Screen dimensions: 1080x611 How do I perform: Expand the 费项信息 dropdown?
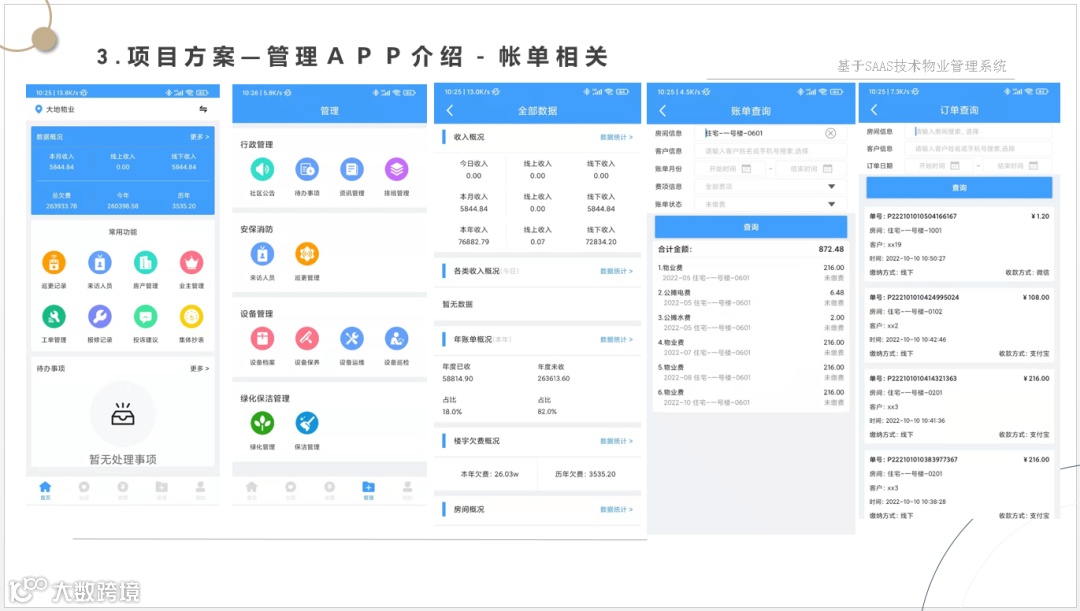(x=831, y=187)
